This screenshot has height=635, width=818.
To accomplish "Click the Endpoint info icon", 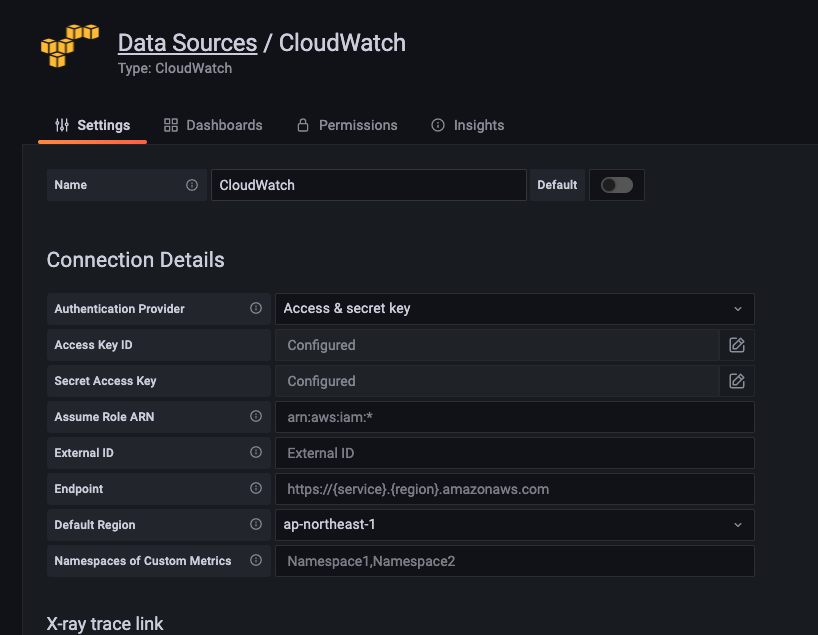I will pyautogui.click(x=256, y=489).
